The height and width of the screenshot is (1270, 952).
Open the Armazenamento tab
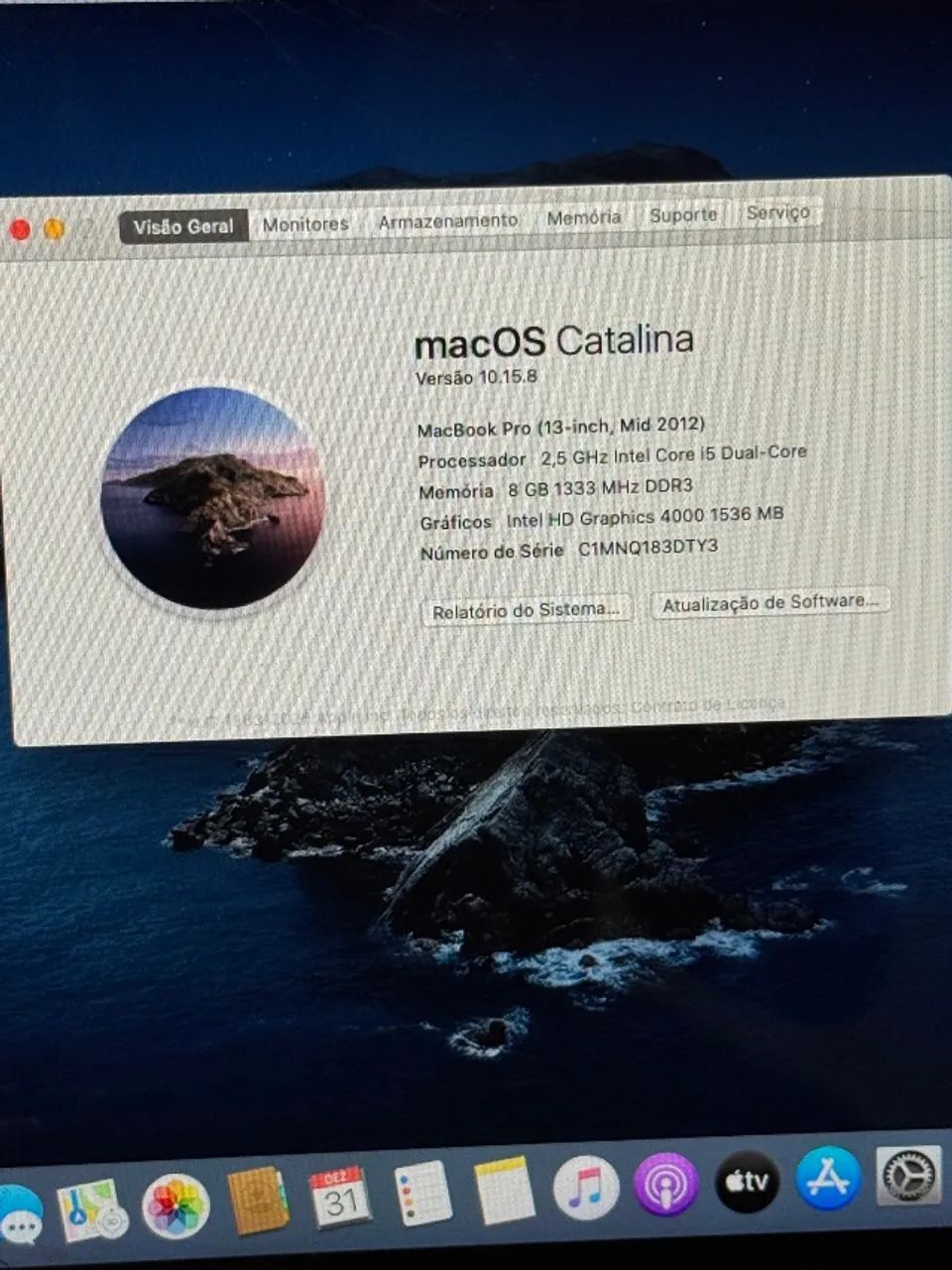tap(448, 221)
